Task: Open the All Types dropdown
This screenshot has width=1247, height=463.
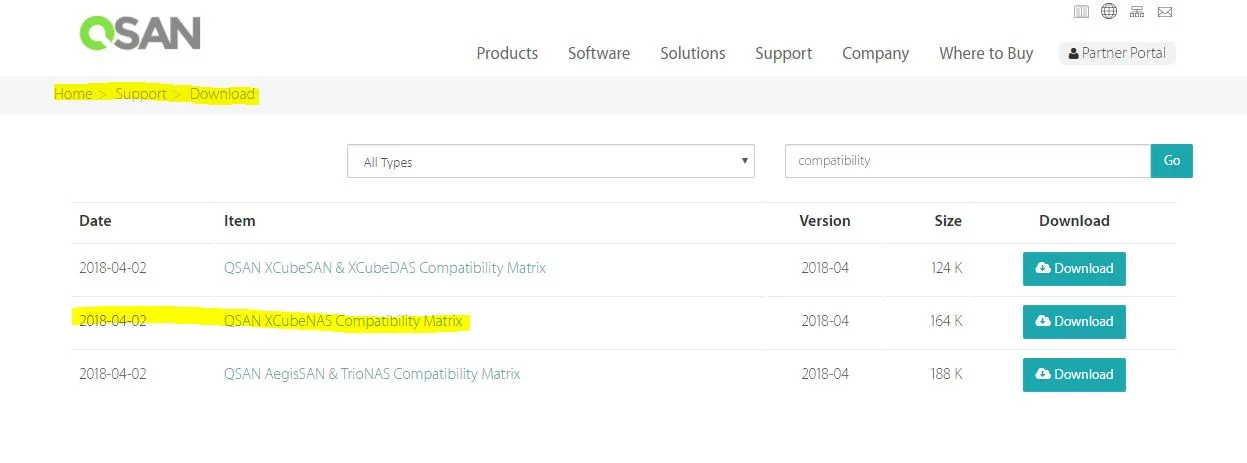Action: (551, 162)
